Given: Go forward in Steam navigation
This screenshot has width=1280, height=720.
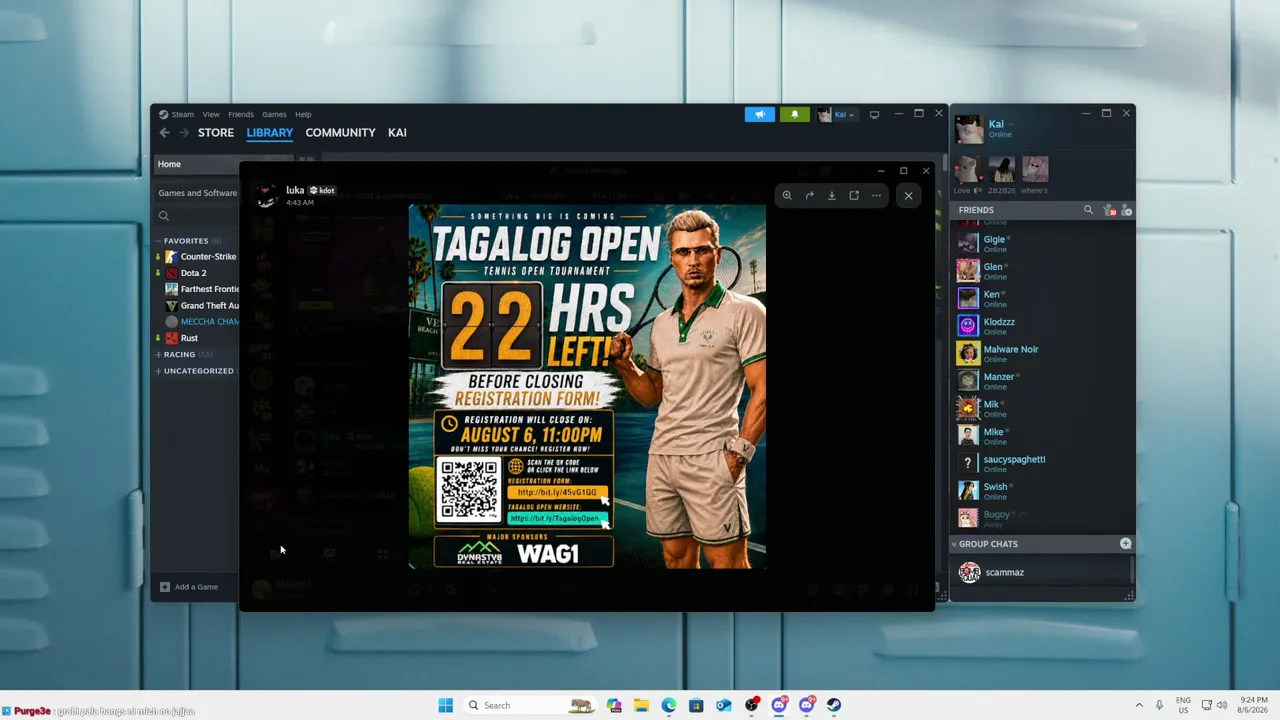Looking at the screenshot, I should click(x=184, y=132).
